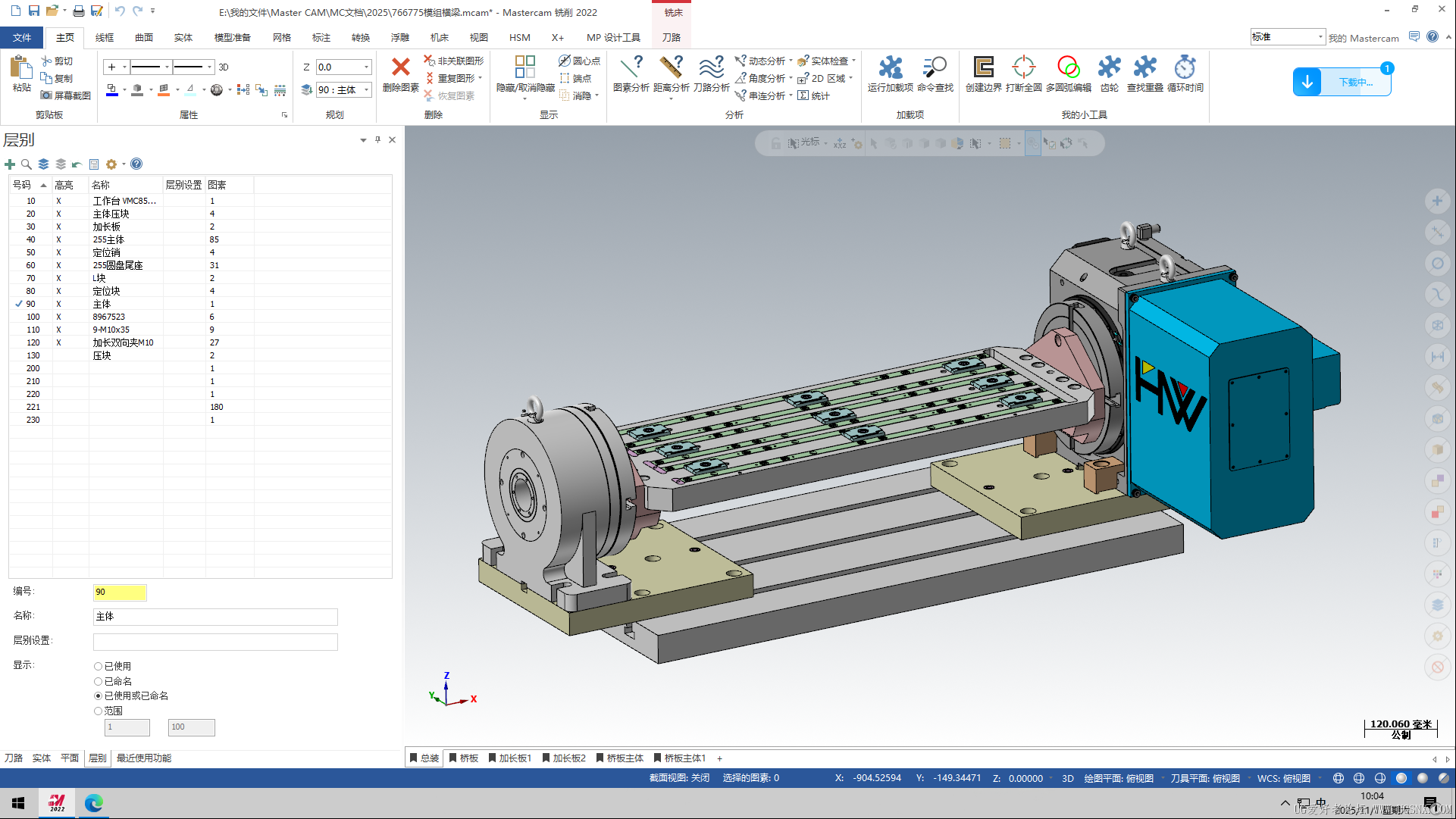The image size is (1456, 819).
Task: Expand the 标准 workspace combo box
Action: 1320,37
